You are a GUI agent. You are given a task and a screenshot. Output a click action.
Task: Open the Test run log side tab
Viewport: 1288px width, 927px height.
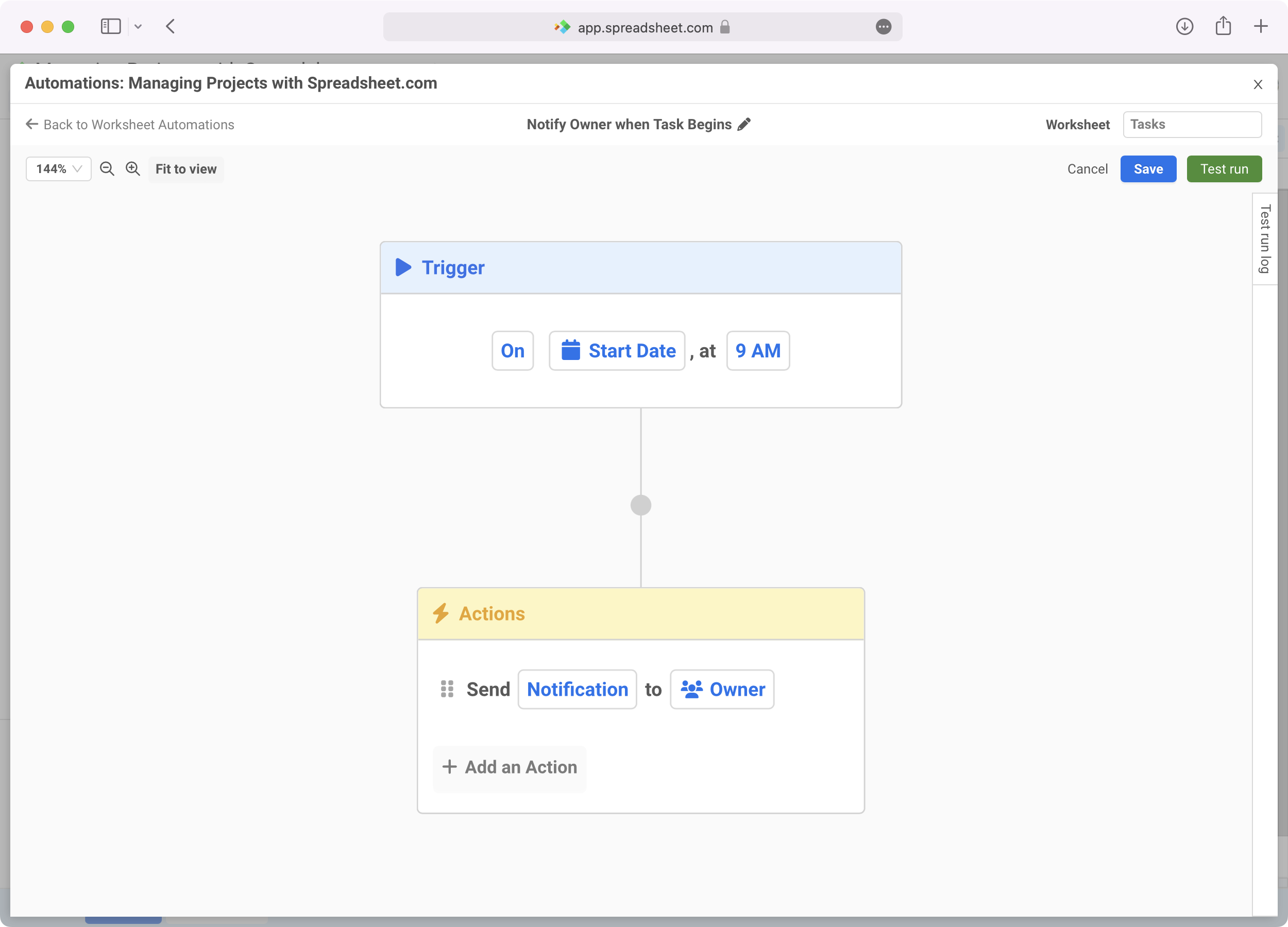click(x=1265, y=238)
